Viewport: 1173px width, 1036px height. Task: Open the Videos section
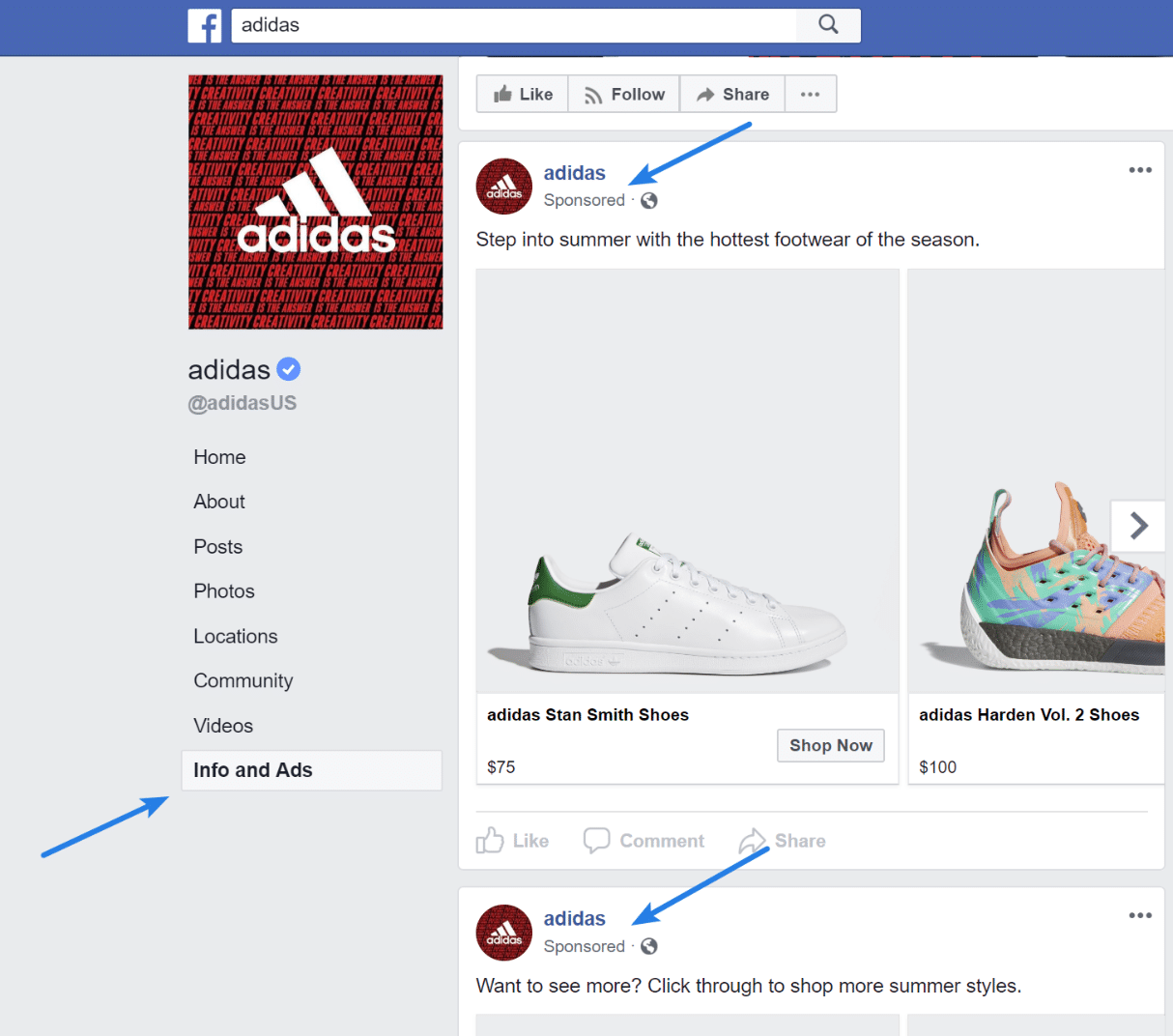[x=223, y=726]
